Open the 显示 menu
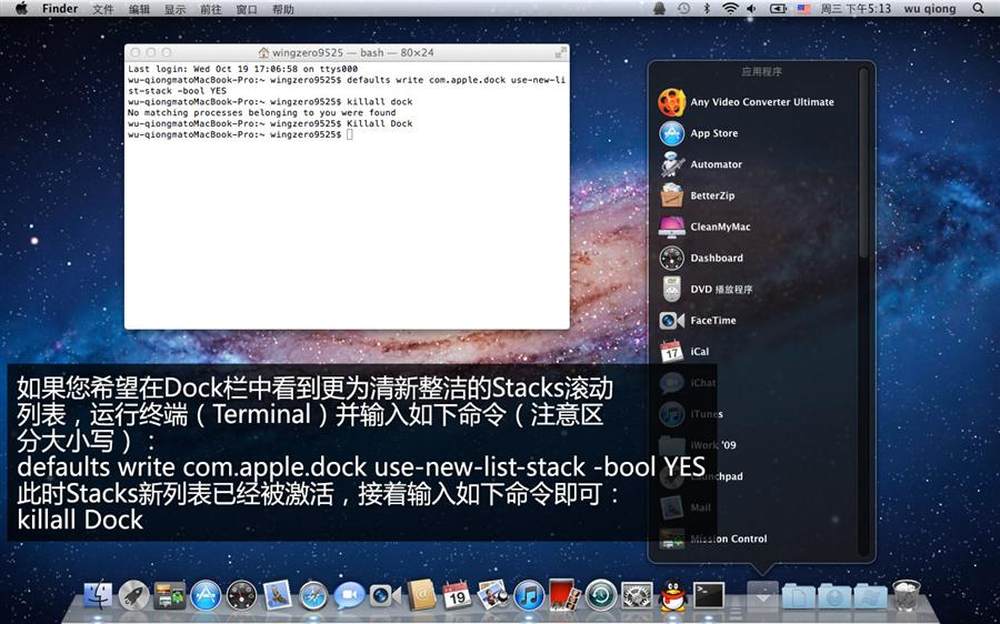Image resolution: width=1000 pixels, height=624 pixels. 175,9
